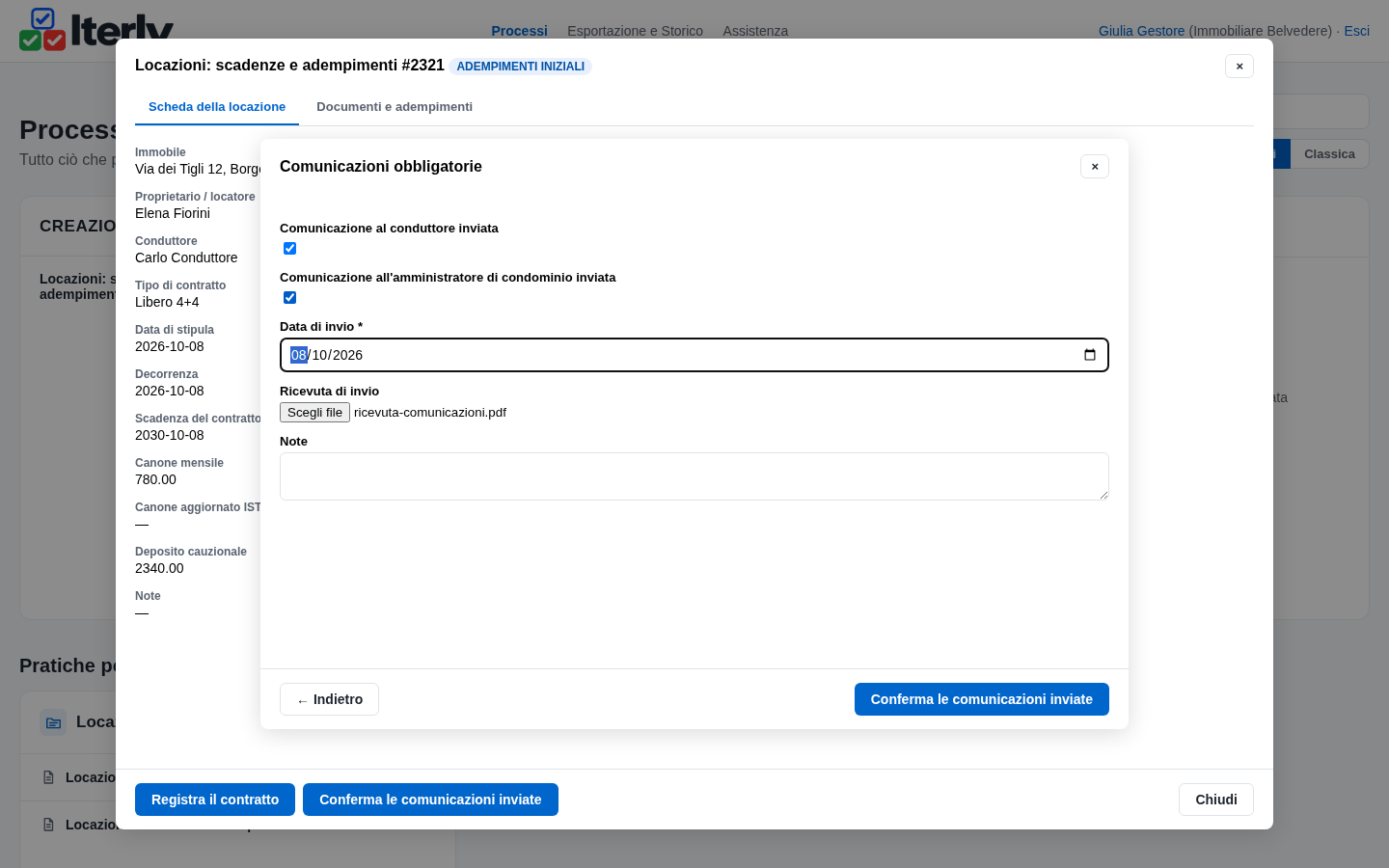Select the Scheda della locazione tab
This screenshot has width=1389, height=868.
(217, 107)
